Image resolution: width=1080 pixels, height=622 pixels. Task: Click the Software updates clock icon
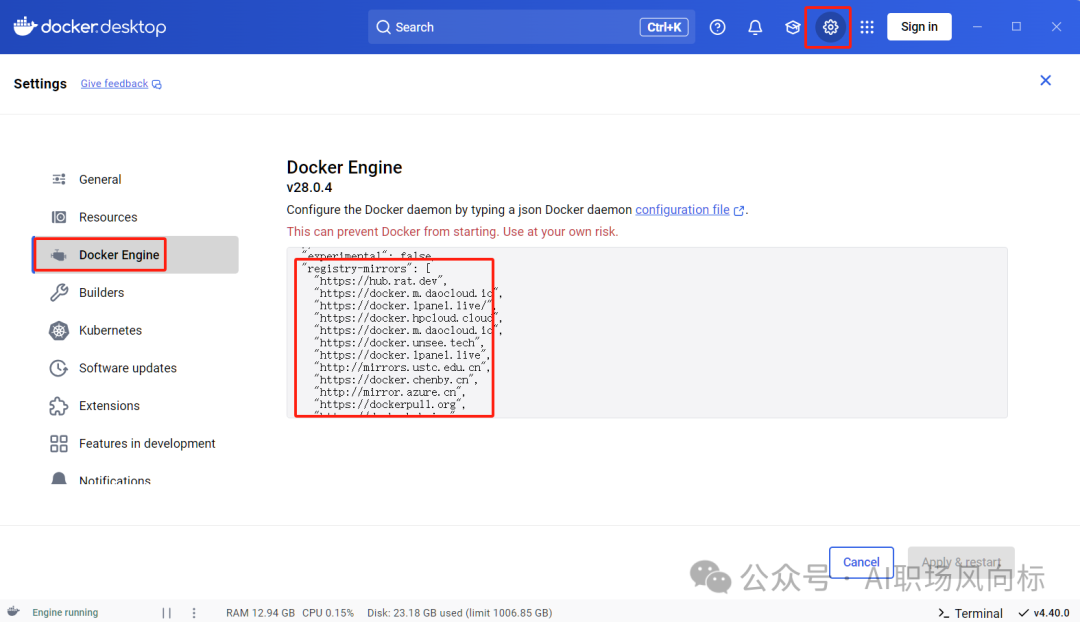point(59,368)
